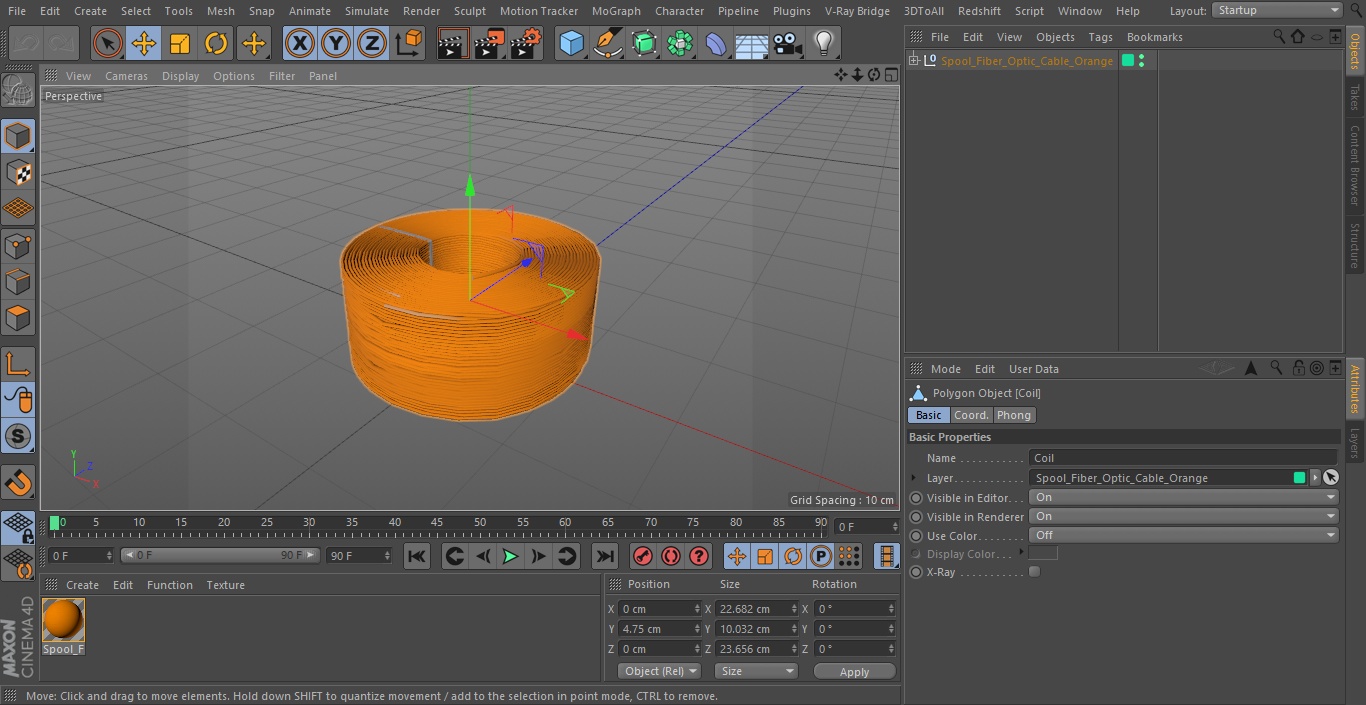Open Object manager Bookmarks menu
This screenshot has width=1366, height=705.
pos(1154,37)
